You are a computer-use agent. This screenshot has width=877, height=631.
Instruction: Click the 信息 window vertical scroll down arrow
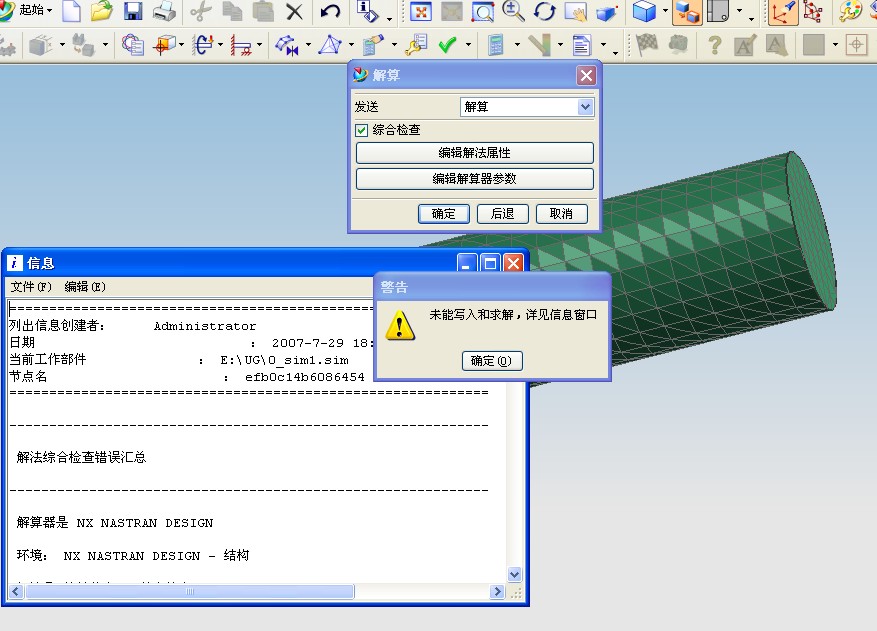coord(514,575)
